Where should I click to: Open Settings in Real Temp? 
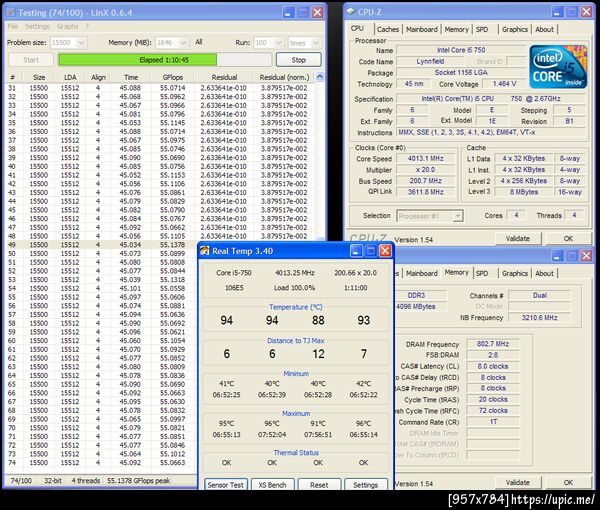(x=365, y=485)
